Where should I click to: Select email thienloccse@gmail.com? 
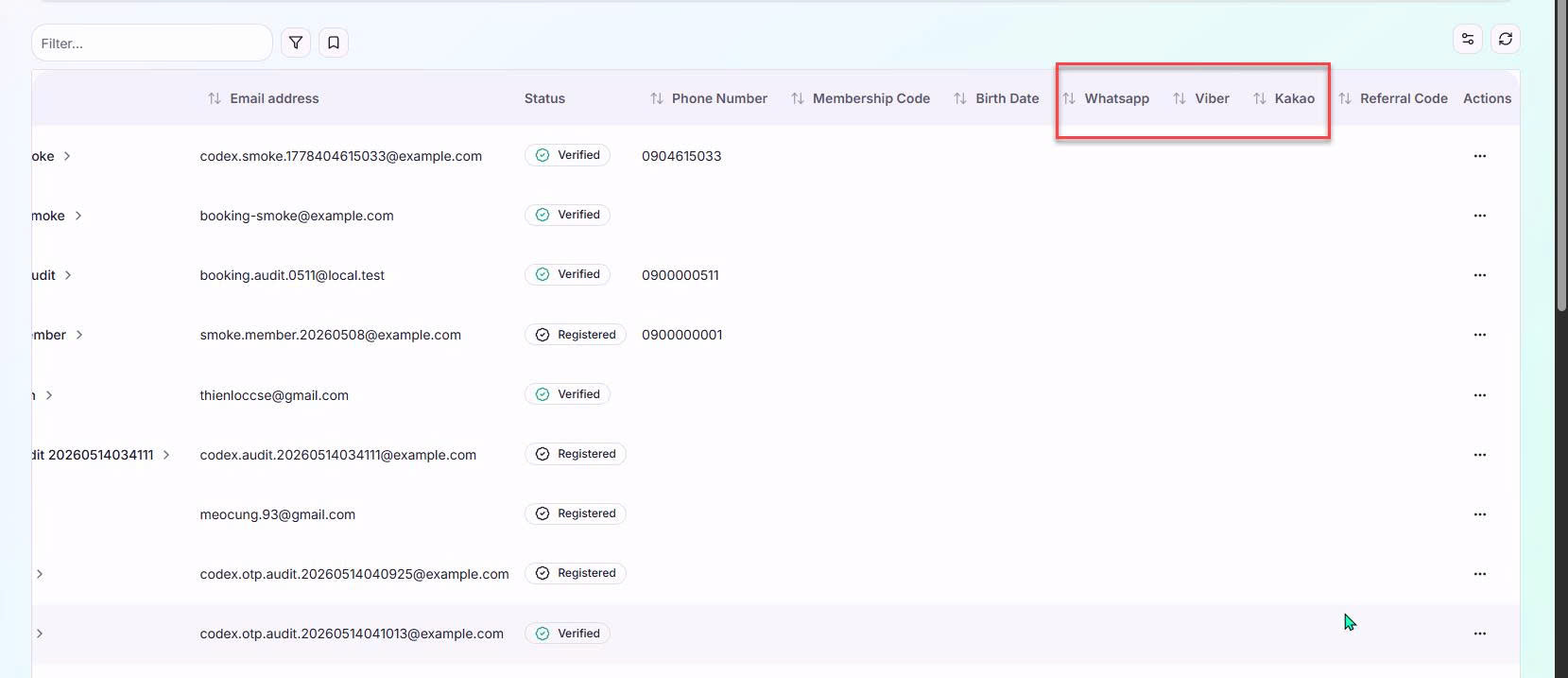274,395
